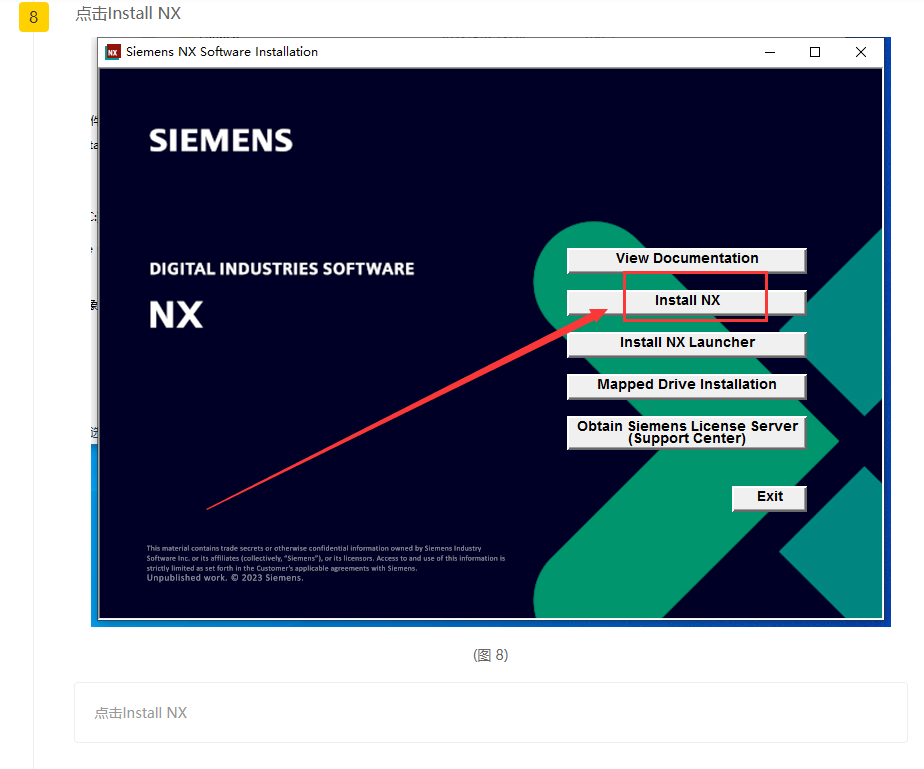The width and height of the screenshot is (924, 769).
Task: Launch Install NX Launcher option
Action: pyautogui.click(x=687, y=344)
